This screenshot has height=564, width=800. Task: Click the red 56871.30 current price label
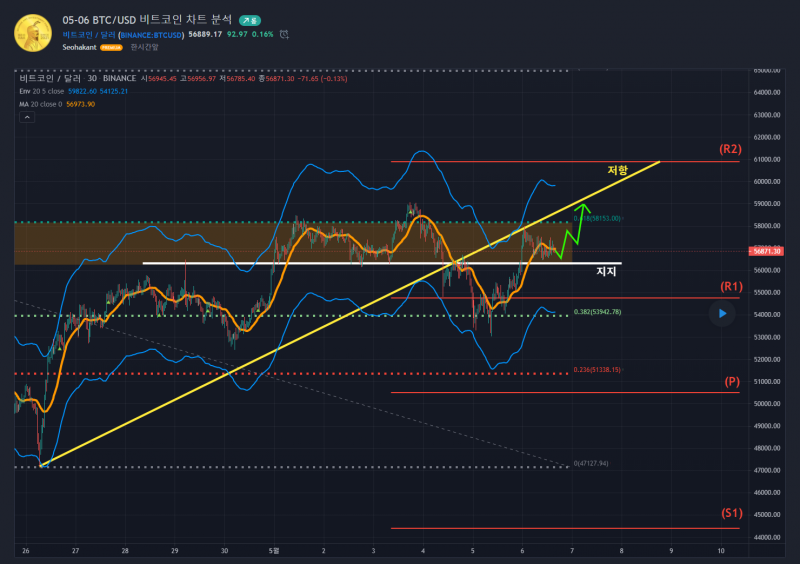pyautogui.click(x=768, y=251)
